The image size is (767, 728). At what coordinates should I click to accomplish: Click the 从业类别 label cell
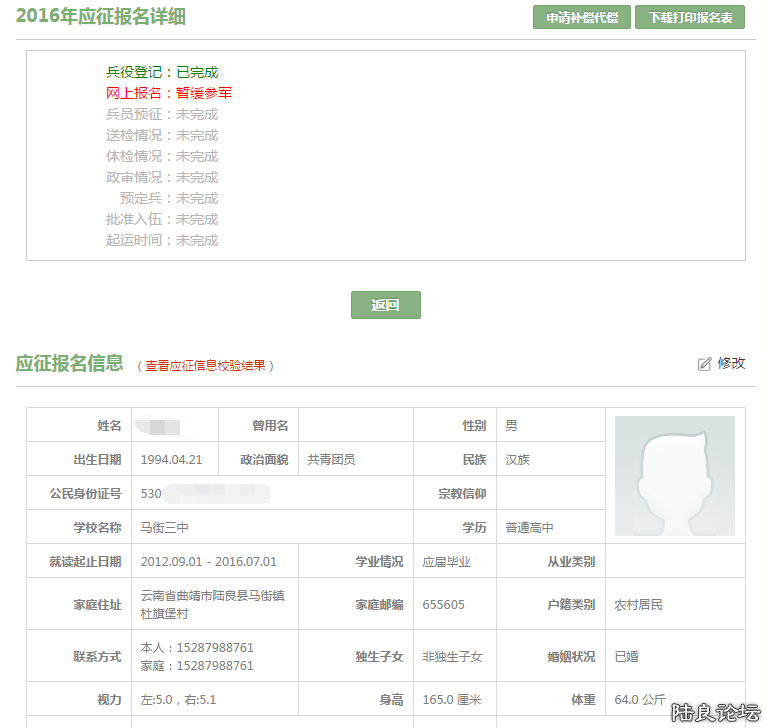[x=551, y=561]
